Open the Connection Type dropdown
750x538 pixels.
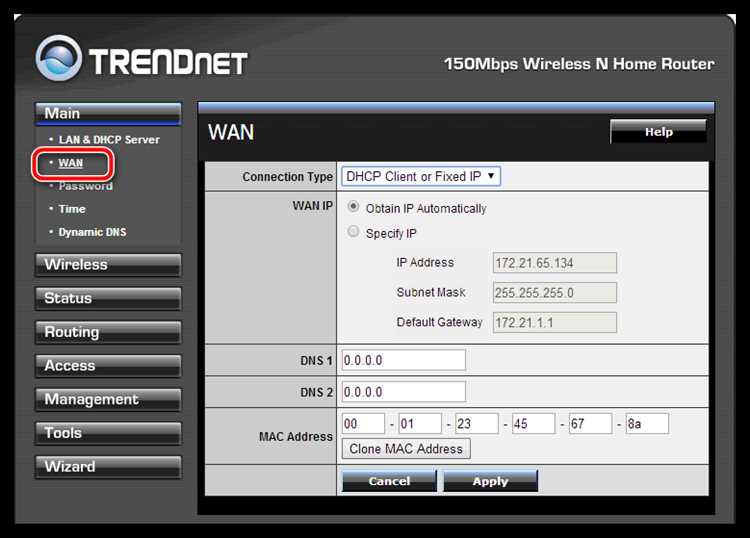pos(421,176)
